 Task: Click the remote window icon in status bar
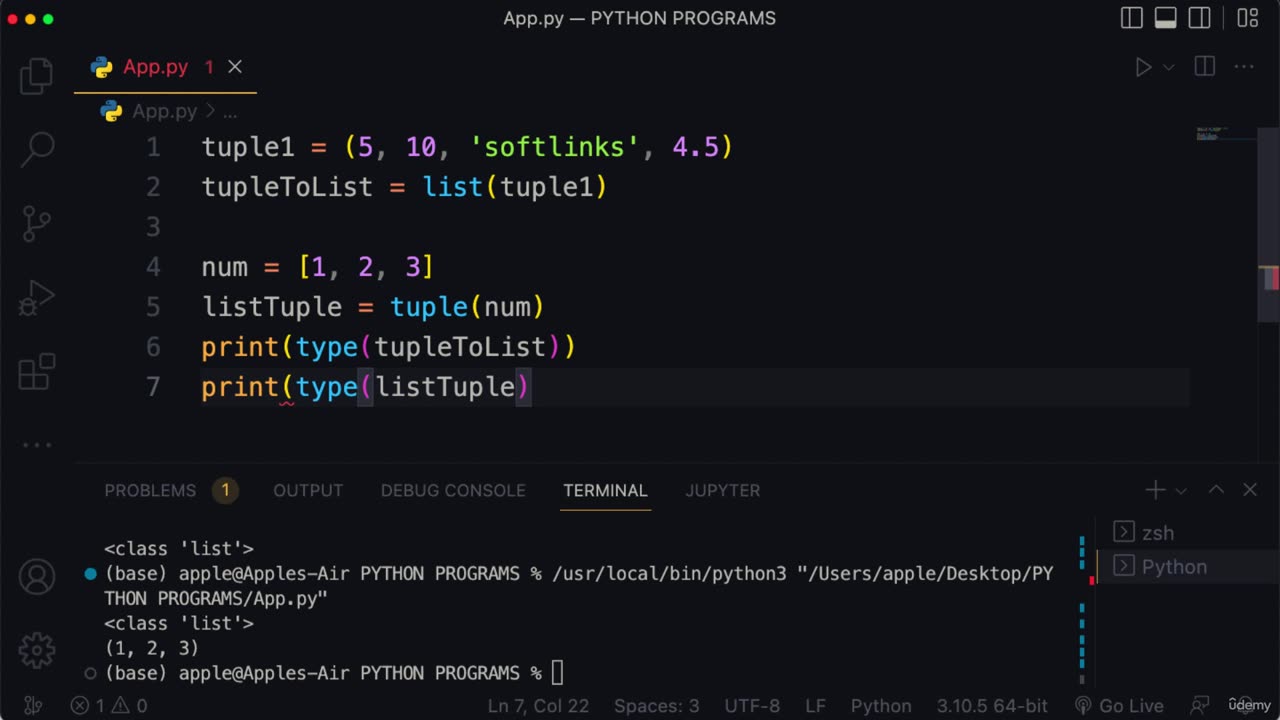pos(33,706)
